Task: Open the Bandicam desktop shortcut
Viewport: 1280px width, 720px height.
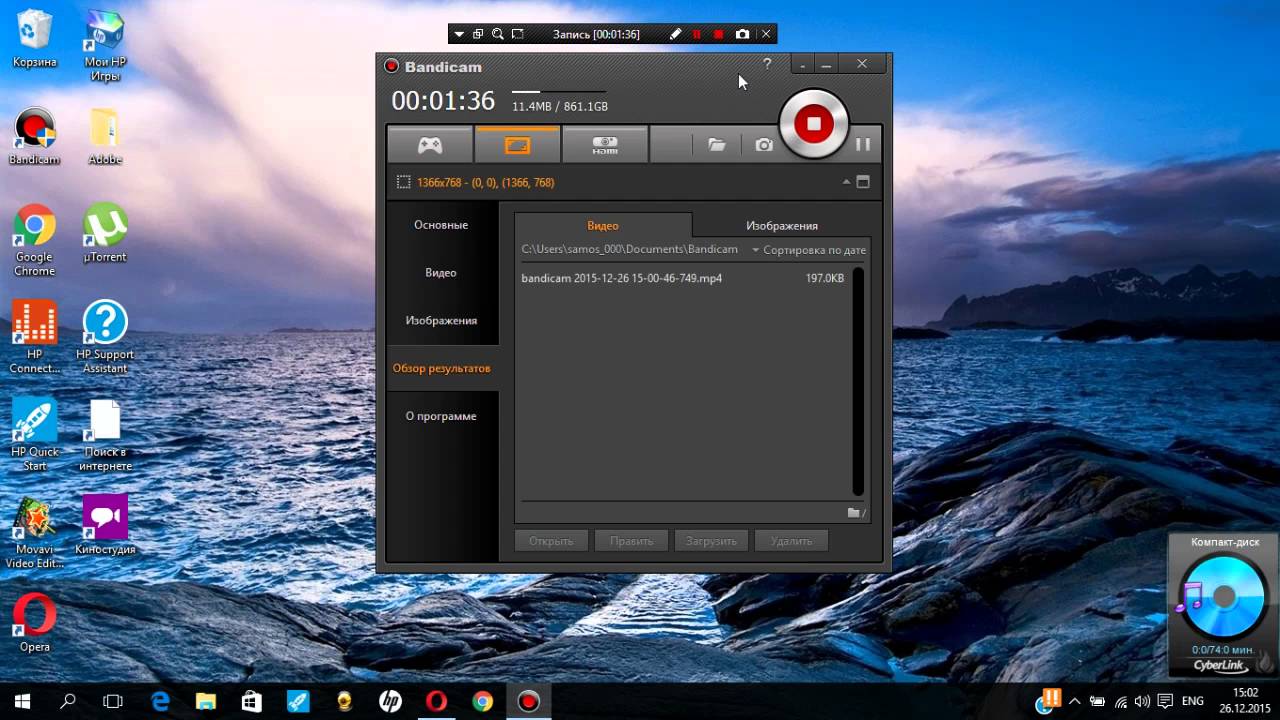Action: tap(35, 137)
